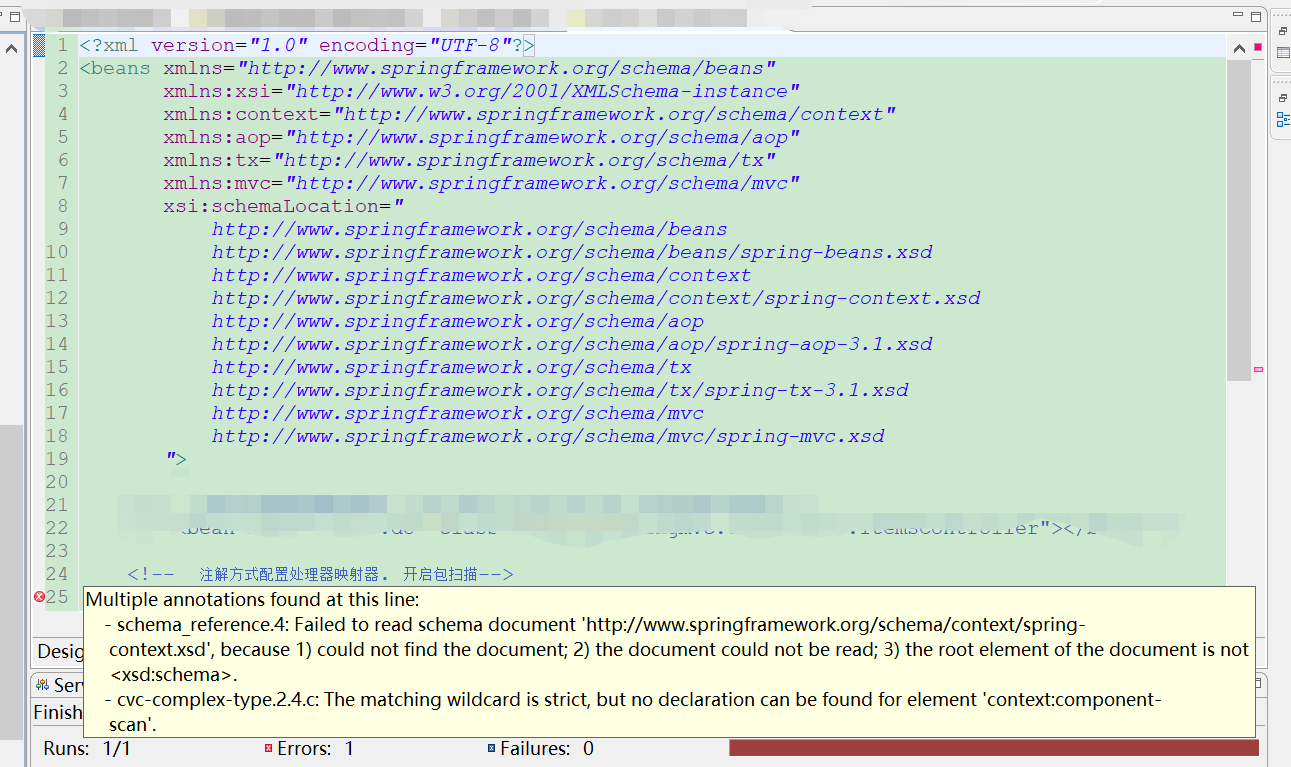
Task: Switch to the Design tab
Action: pyautogui.click(x=60, y=652)
